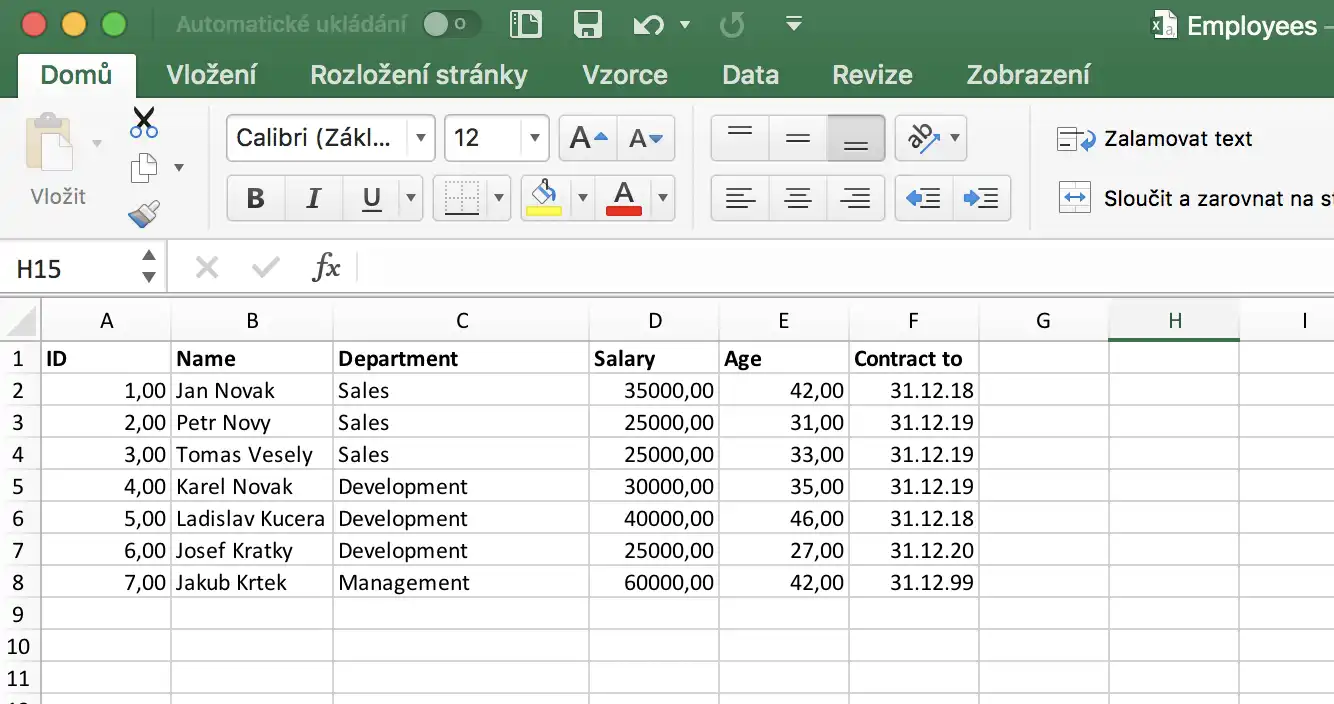Click the increase indent icon
1334x704 pixels.
click(981, 198)
